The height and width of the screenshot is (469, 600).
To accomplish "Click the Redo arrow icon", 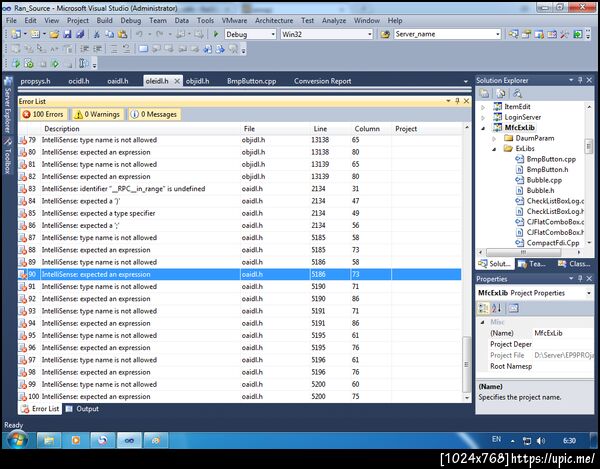I will pyautogui.click(x=160, y=34).
